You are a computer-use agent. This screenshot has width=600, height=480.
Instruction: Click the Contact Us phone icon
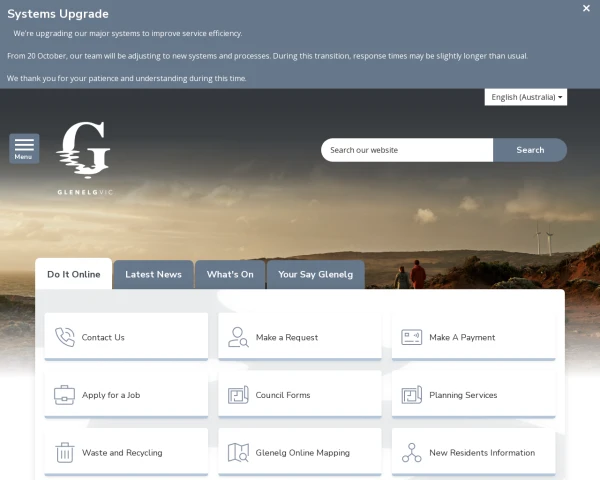click(x=65, y=337)
